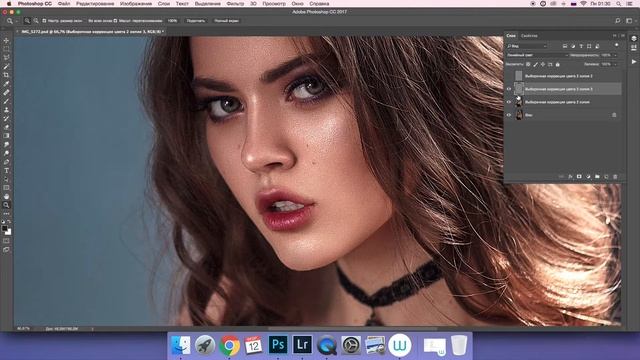Open status bar info arrow
This screenshot has height=360, width=640.
point(92,329)
